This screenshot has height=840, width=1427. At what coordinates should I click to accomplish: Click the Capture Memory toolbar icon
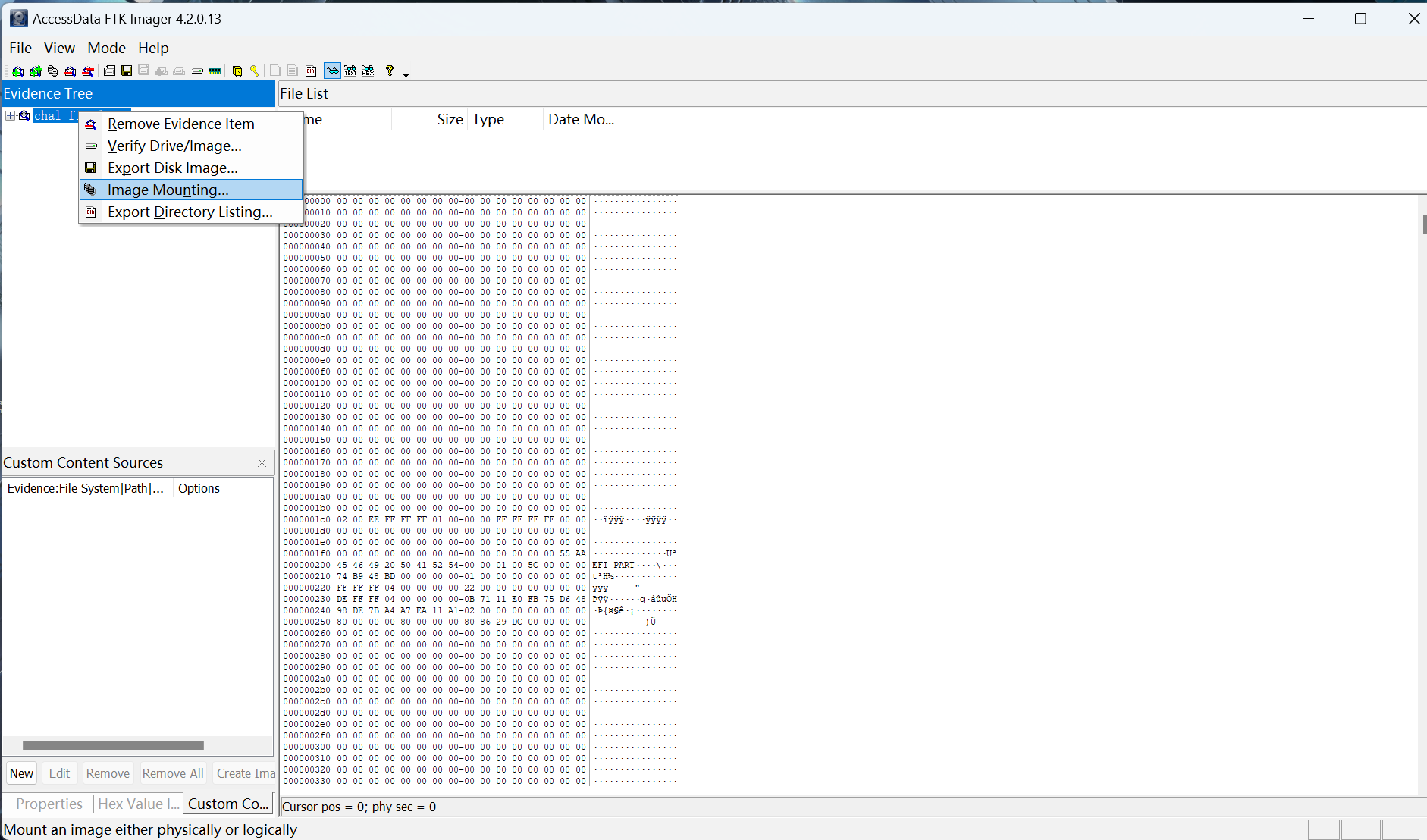tap(215, 71)
